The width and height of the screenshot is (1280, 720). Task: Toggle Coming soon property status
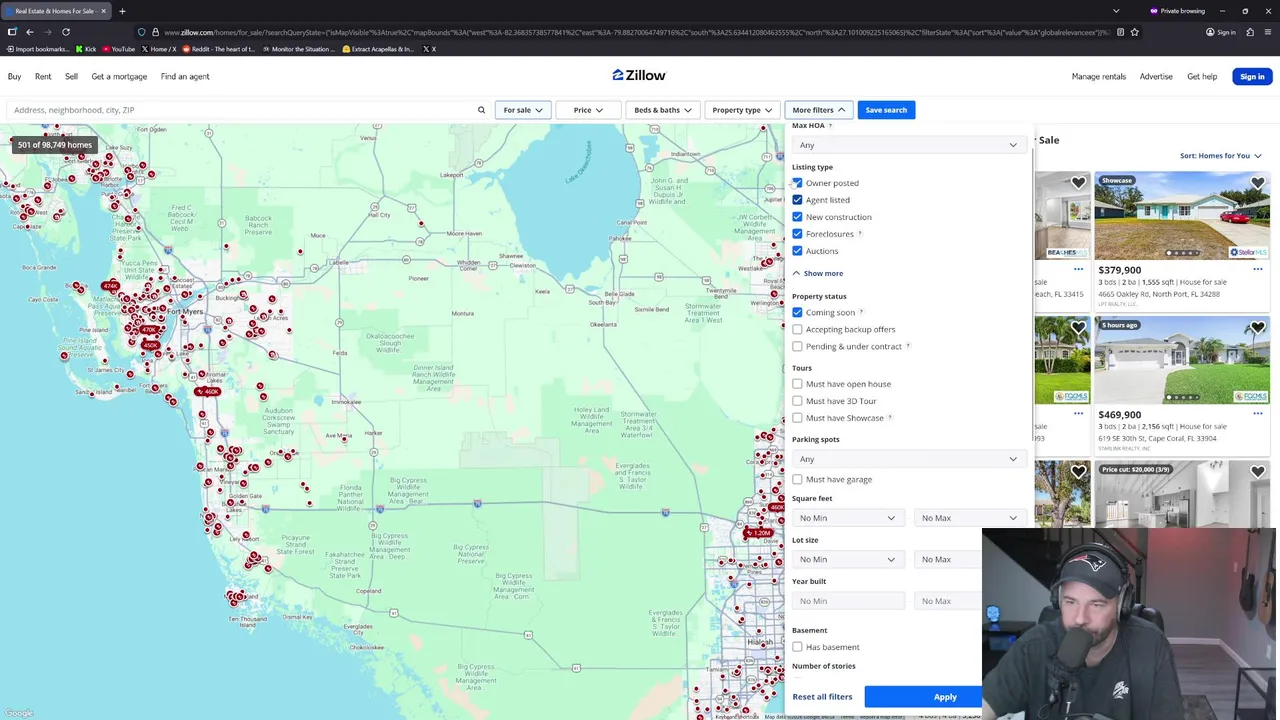pyautogui.click(x=797, y=312)
